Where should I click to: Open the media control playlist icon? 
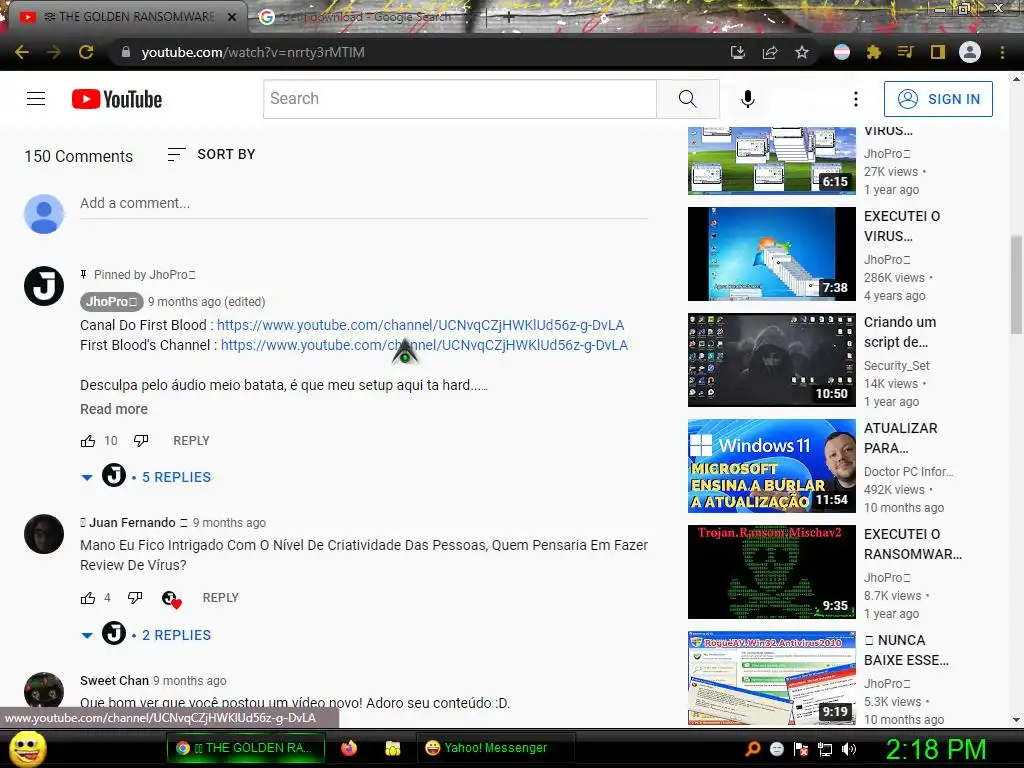[x=906, y=52]
